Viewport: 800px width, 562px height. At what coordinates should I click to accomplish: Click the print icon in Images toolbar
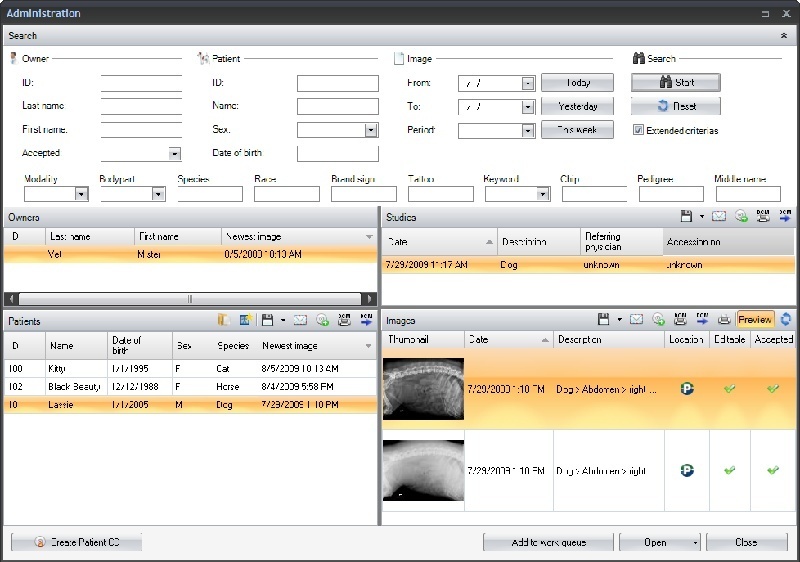(723, 319)
